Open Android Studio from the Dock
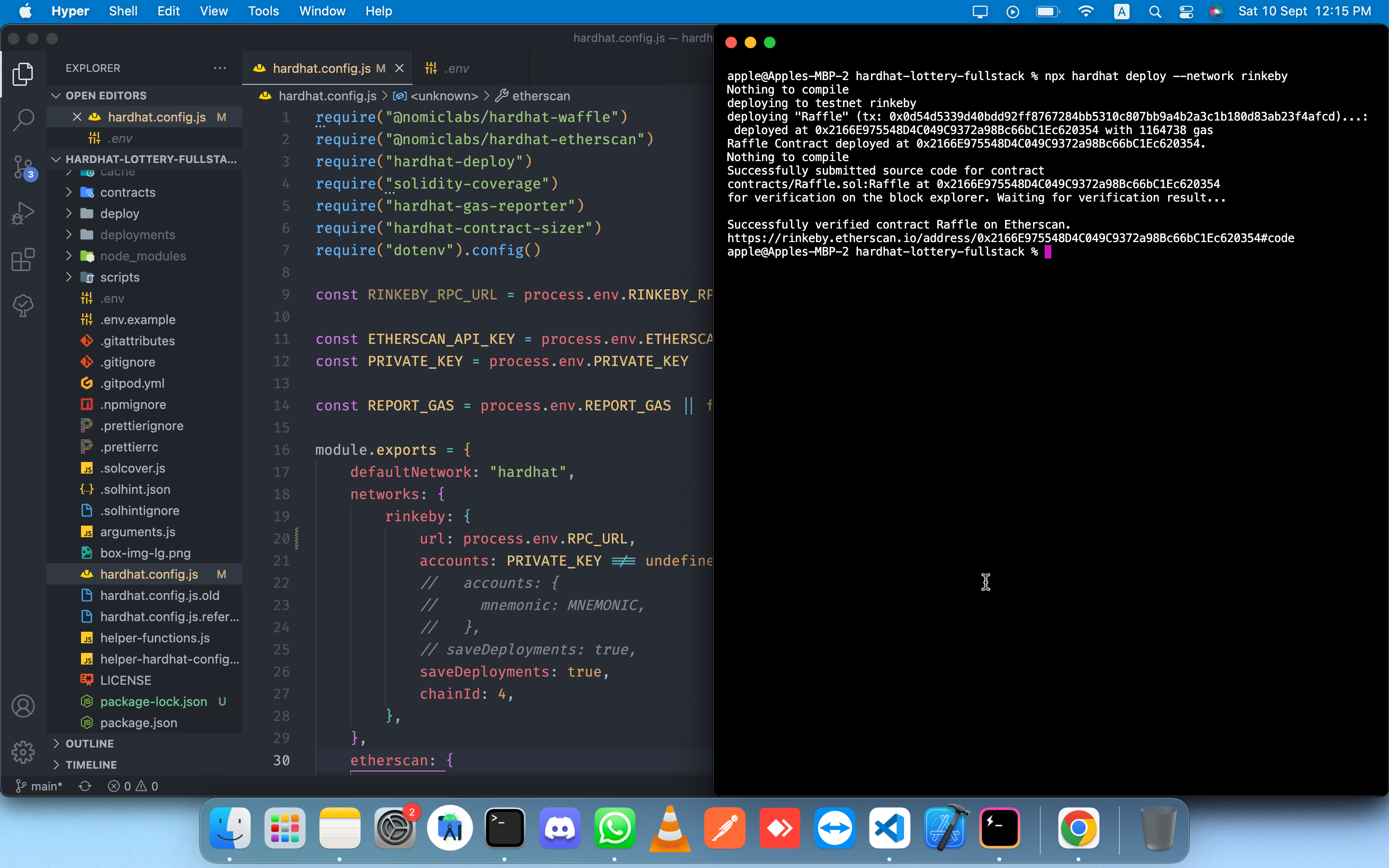This screenshot has height=868, width=1389. [449, 828]
